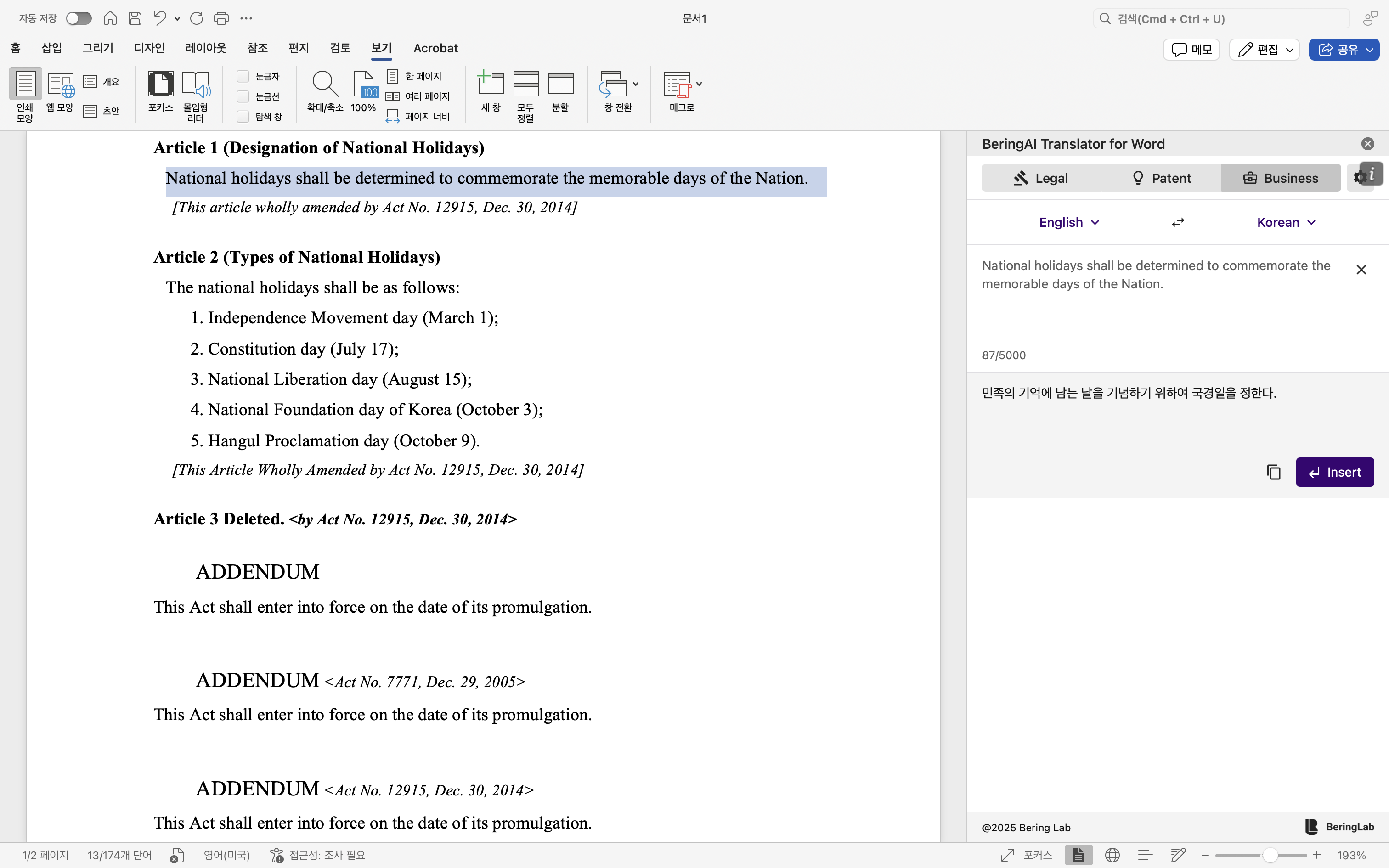Open Immersive Reader

196,96
